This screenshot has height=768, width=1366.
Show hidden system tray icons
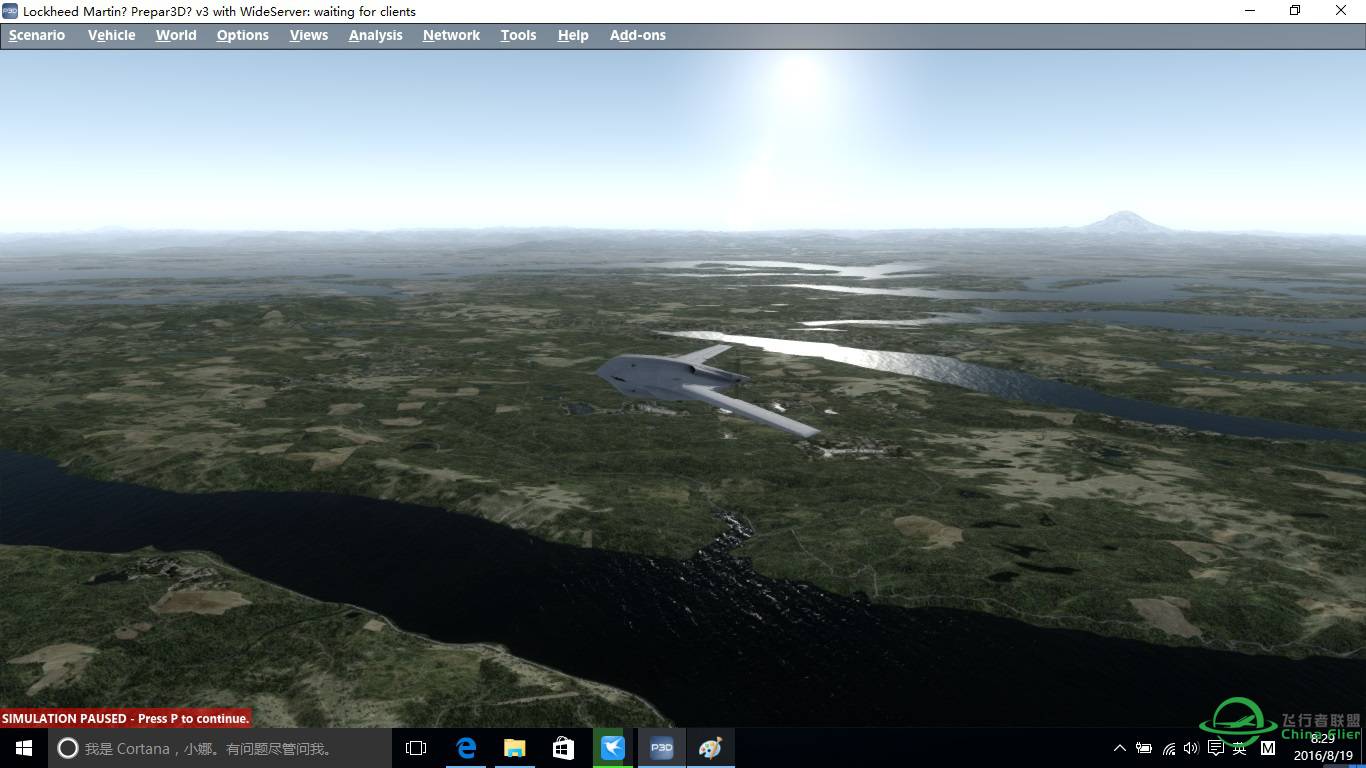tap(1119, 748)
